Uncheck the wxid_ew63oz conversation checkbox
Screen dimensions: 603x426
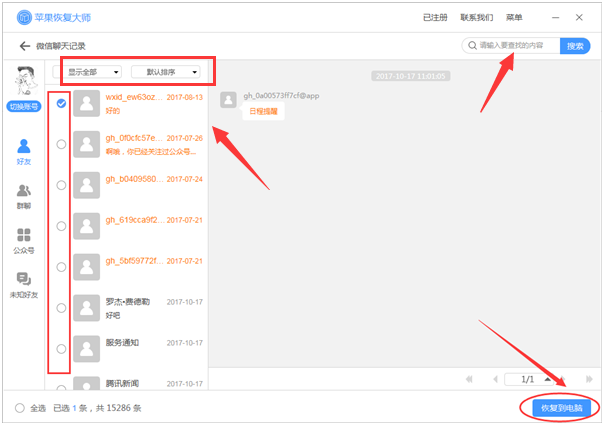(x=61, y=103)
